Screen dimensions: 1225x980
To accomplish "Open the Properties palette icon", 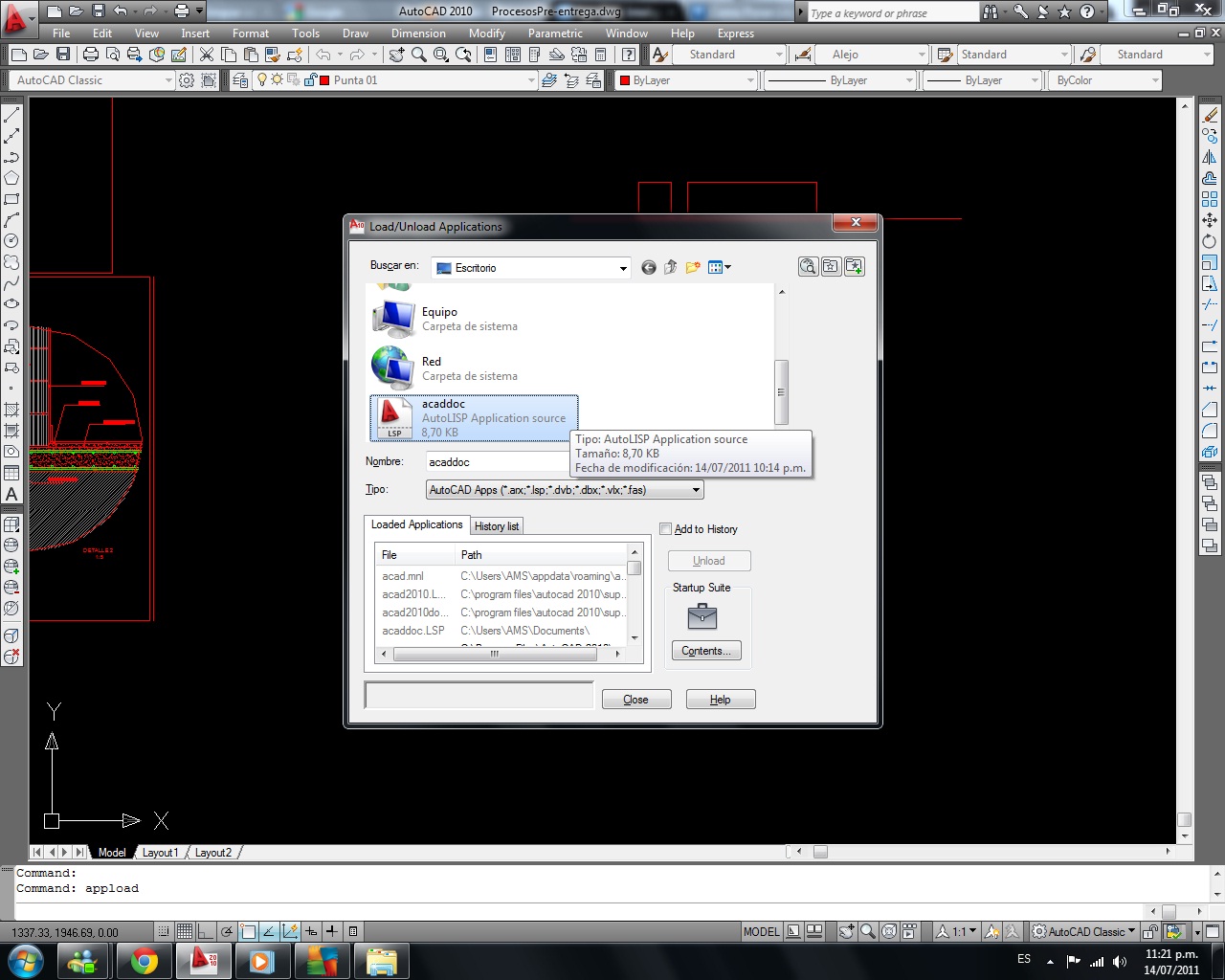I will point(491,55).
